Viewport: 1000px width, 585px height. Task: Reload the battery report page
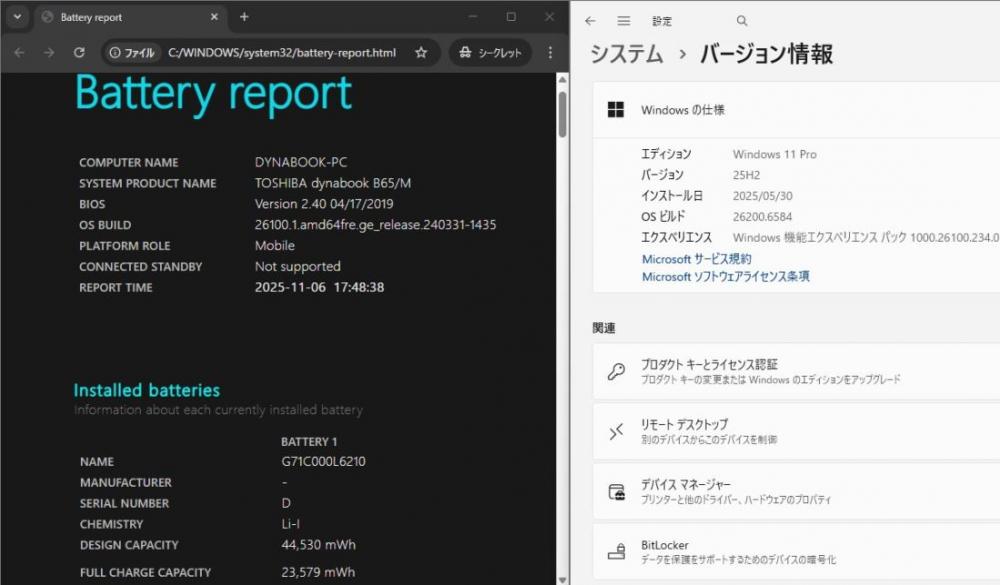(x=79, y=53)
